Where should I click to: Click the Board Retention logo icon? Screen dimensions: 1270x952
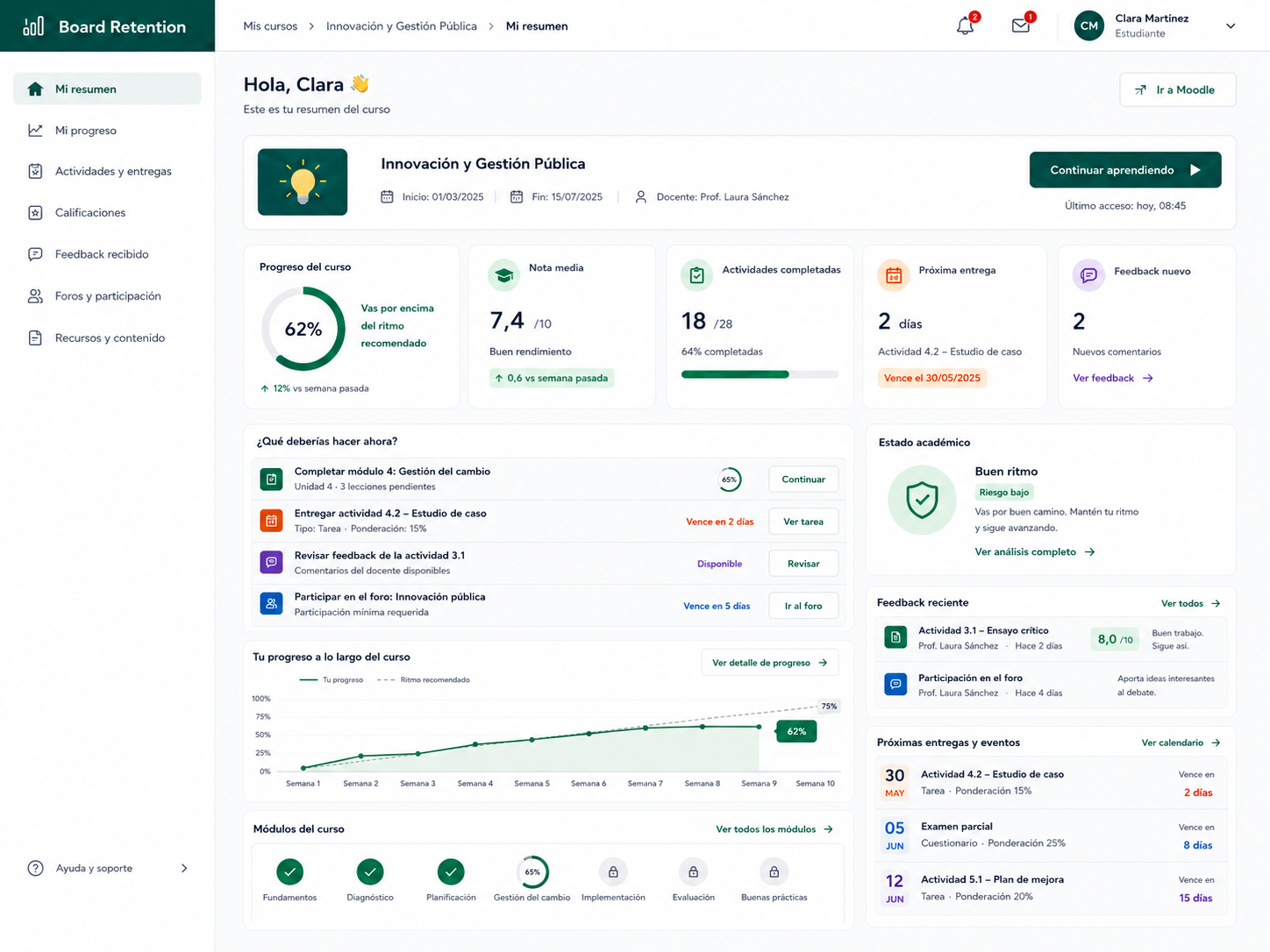(x=33, y=26)
